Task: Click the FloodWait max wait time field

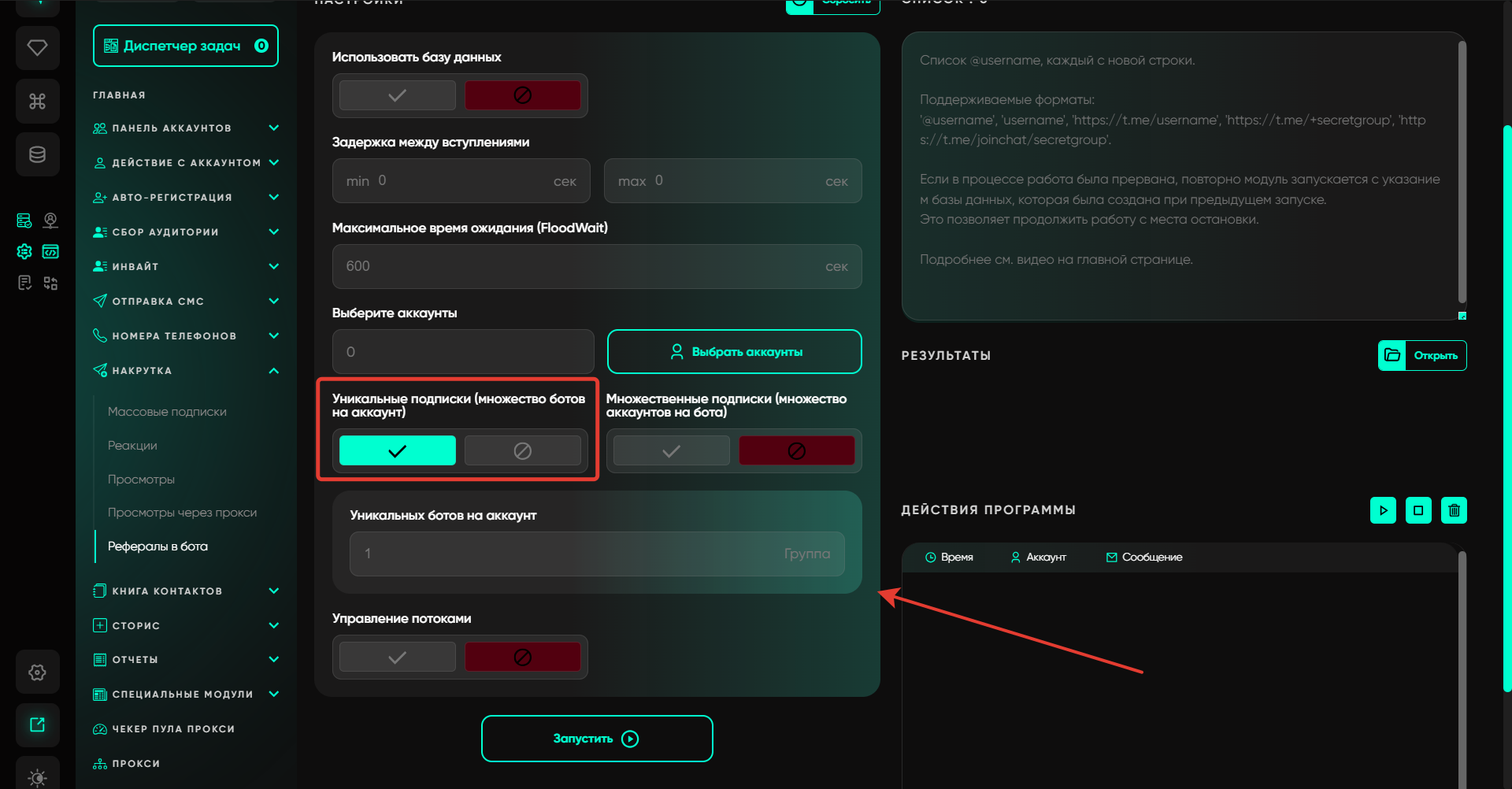Action: tap(583, 266)
